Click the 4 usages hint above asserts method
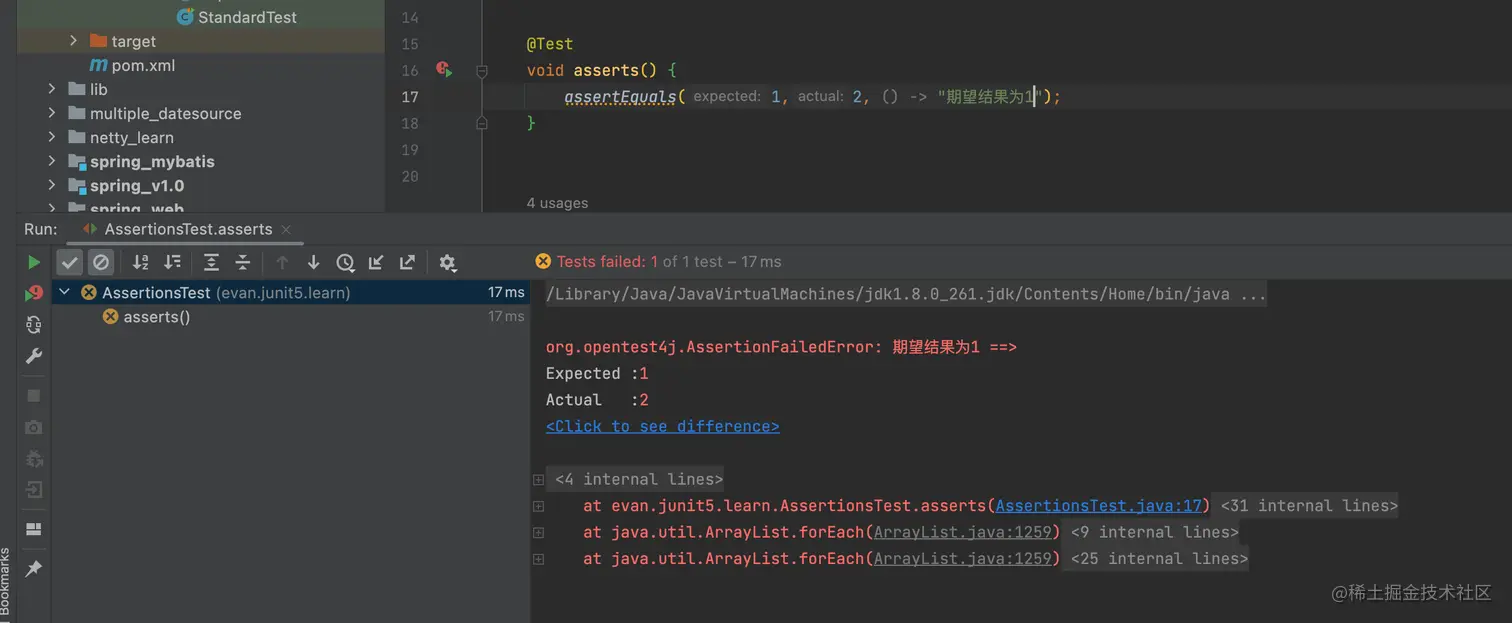Viewport: 1512px width, 623px height. point(557,202)
